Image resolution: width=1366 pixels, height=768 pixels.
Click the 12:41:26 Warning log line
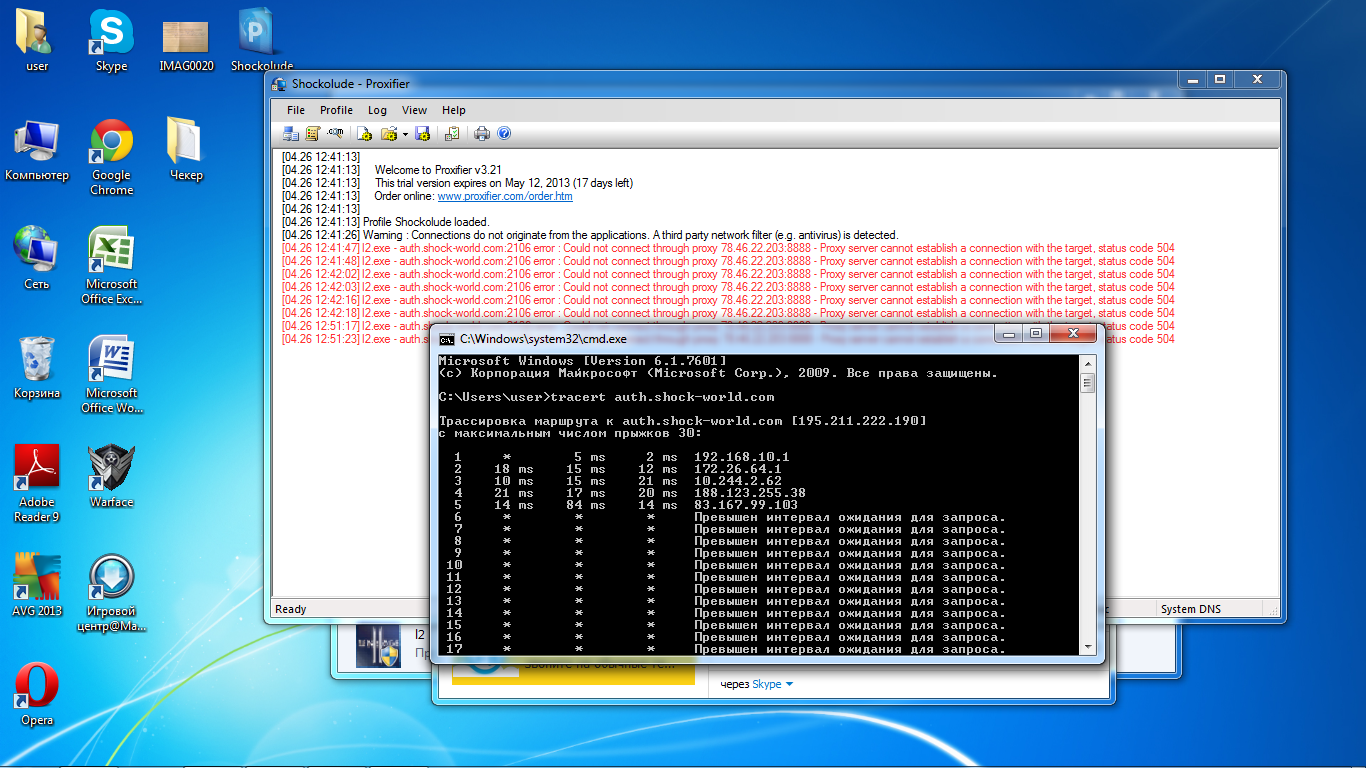click(x=590, y=235)
